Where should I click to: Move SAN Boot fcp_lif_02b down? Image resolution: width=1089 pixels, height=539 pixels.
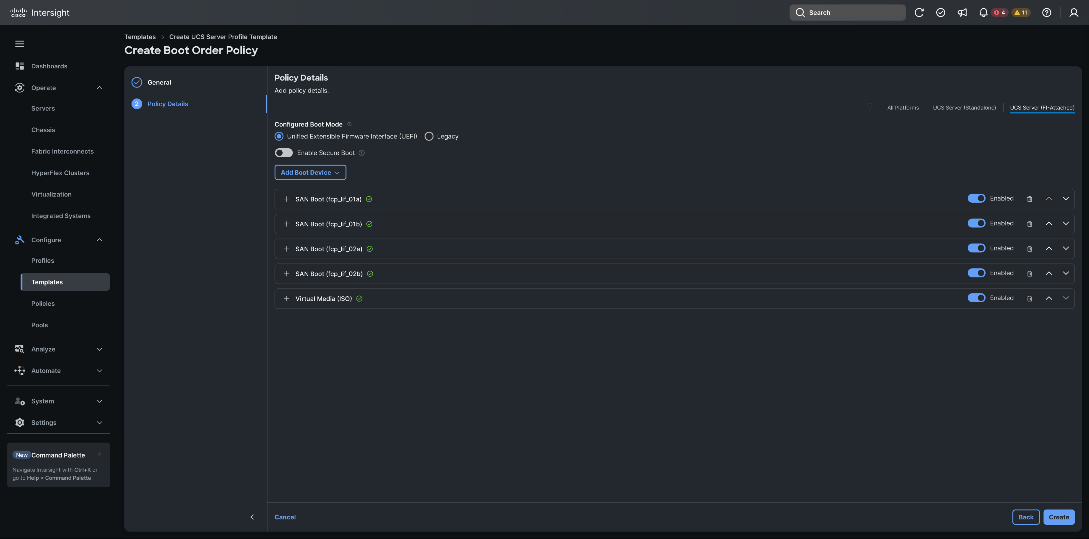(x=1065, y=274)
